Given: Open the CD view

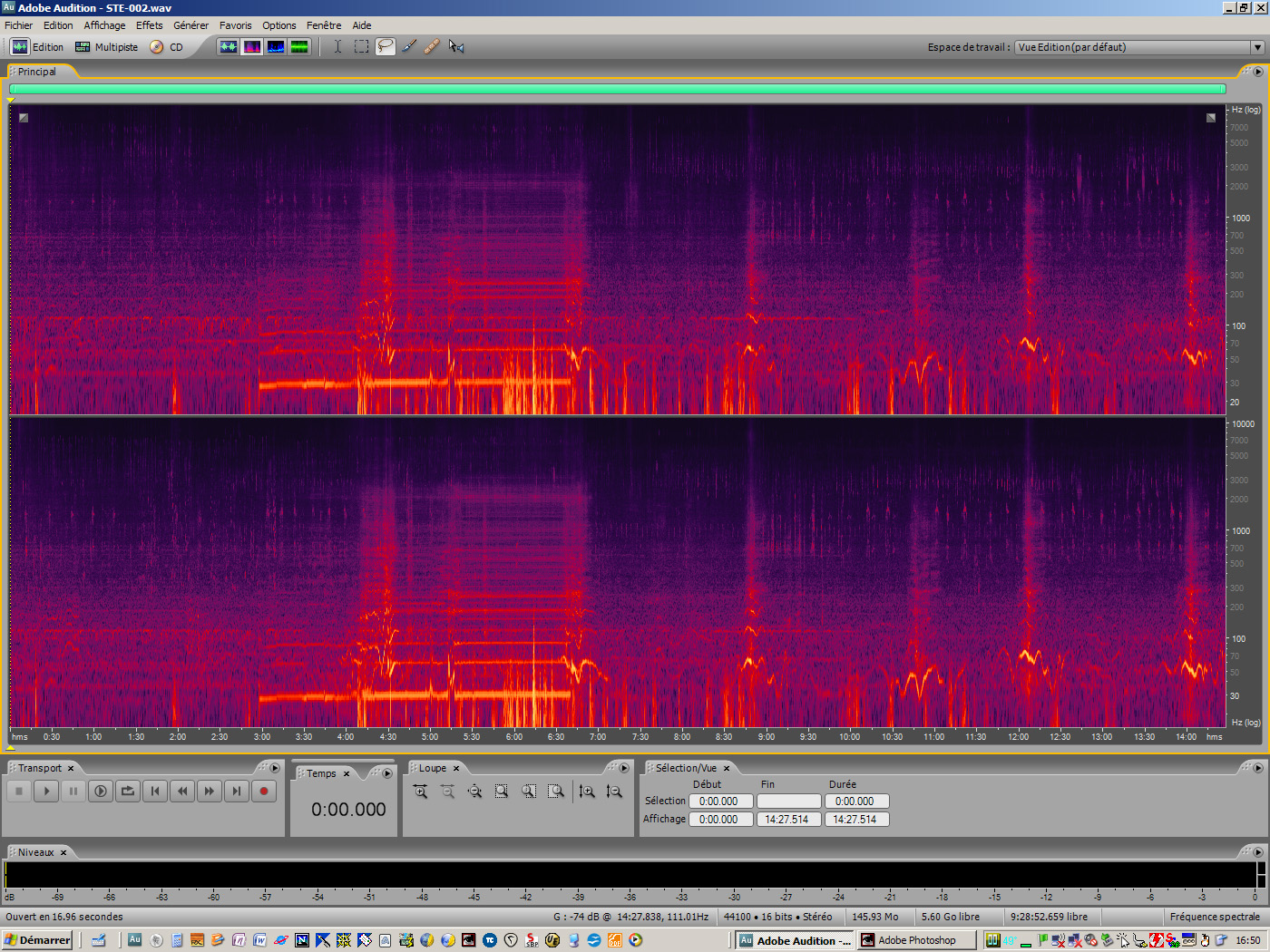Looking at the screenshot, I should tap(172, 46).
